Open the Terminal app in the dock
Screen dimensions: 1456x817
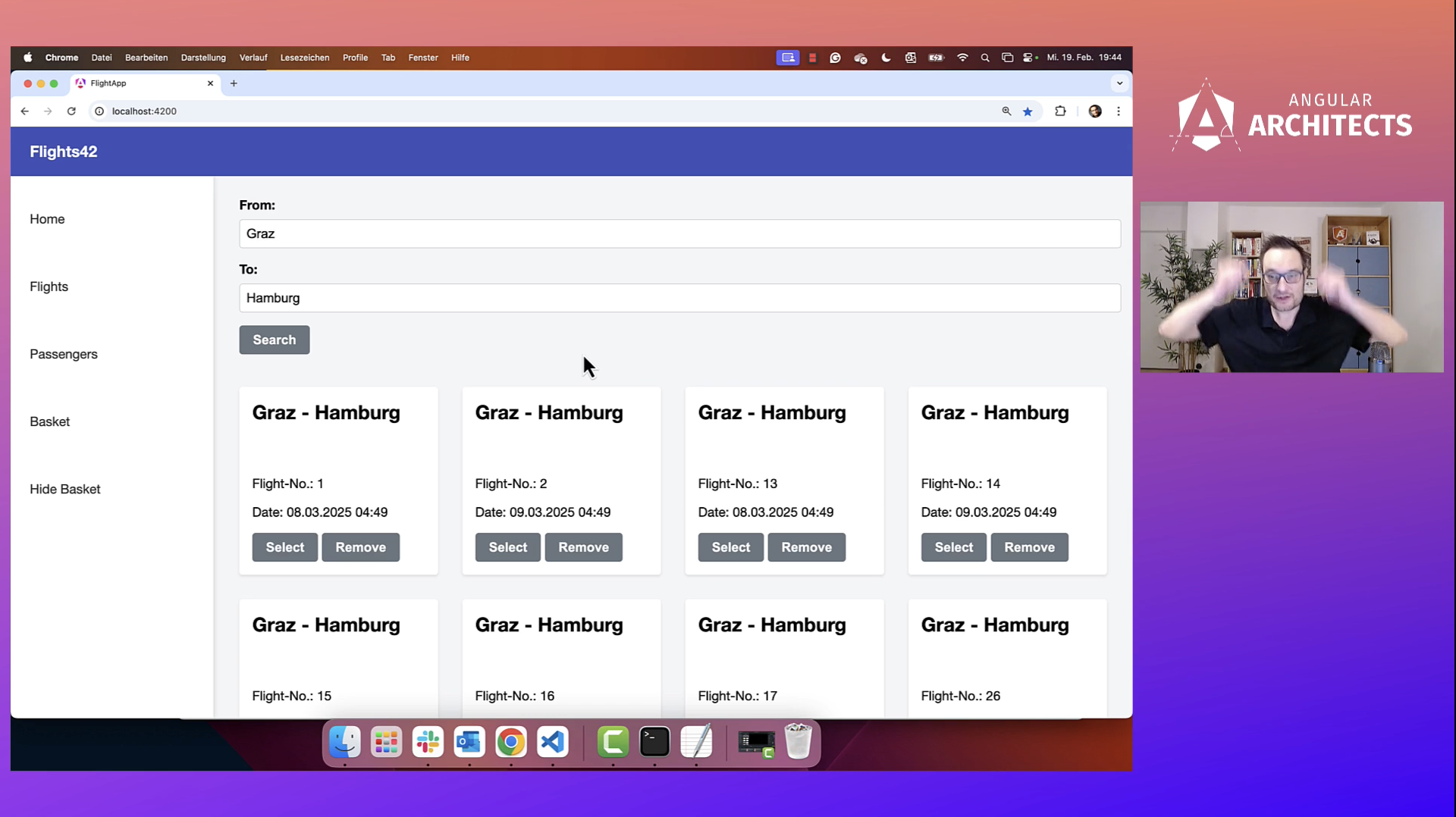tap(654, 742)
